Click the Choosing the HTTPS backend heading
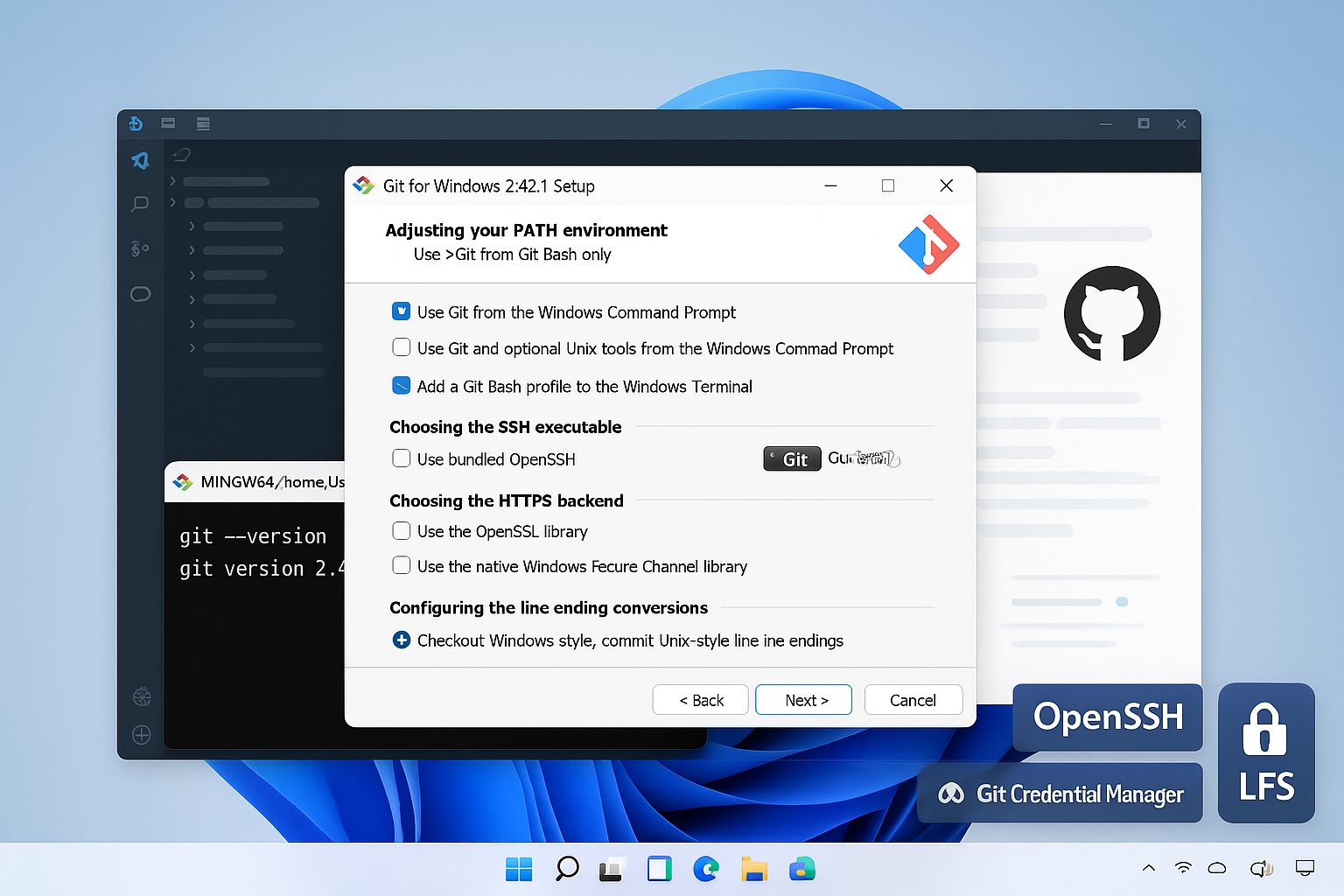The image size is (1344, 896). 507,500
